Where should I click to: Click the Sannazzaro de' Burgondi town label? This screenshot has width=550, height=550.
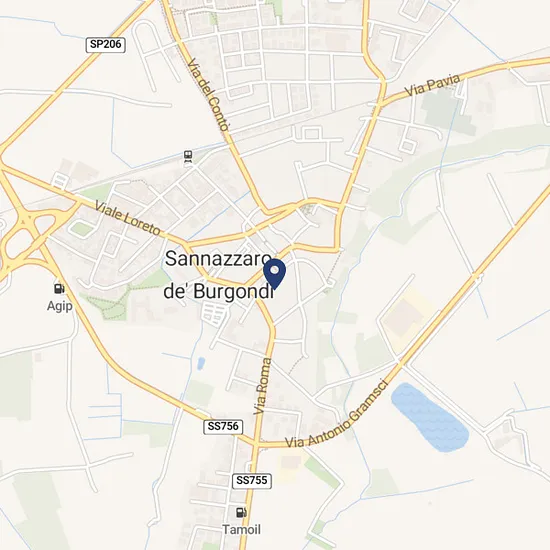(x=219, y=275)
